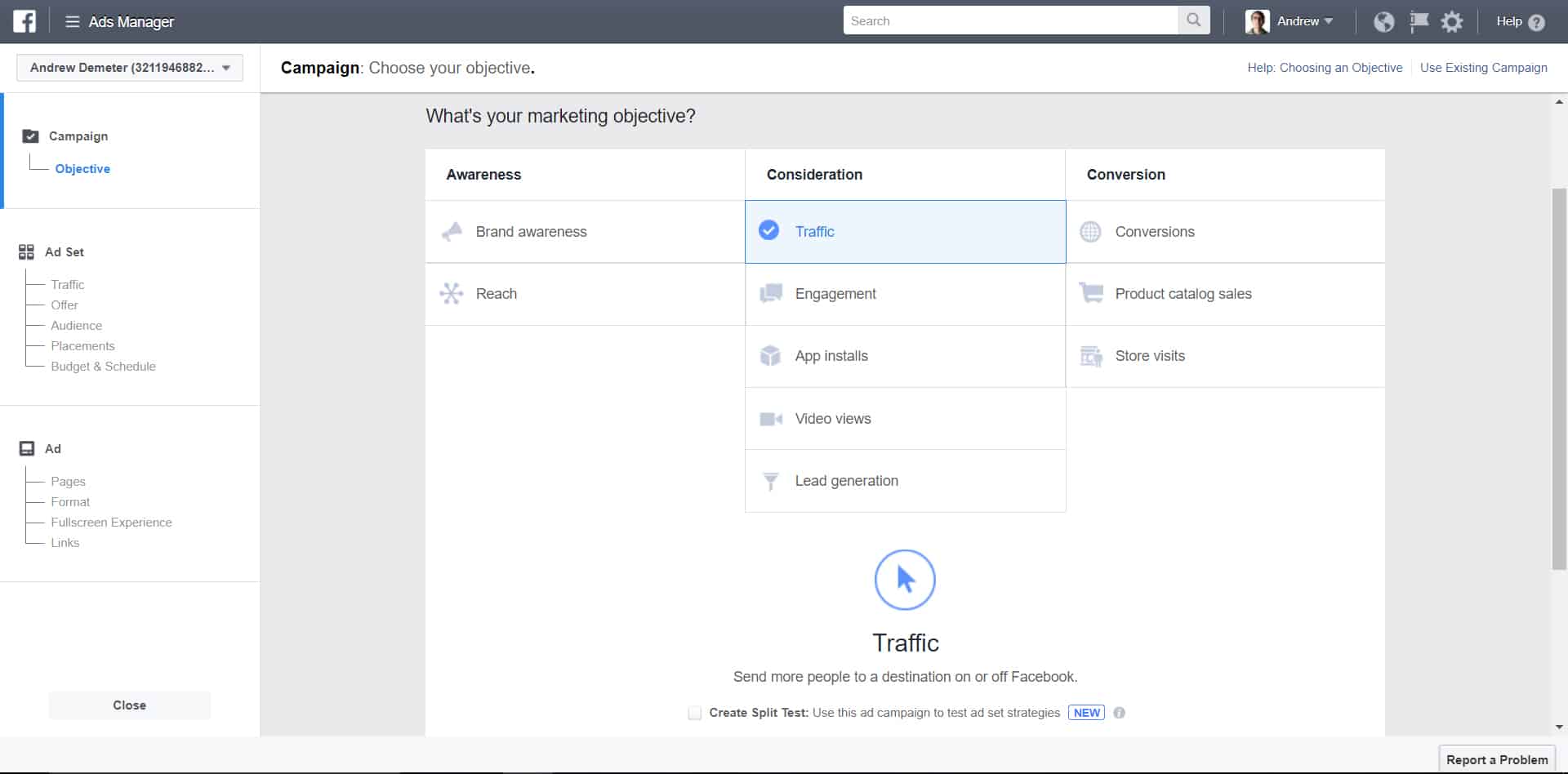Click the Ad Set grid icon
Viewport: 1568px width, 774px height.
tap(26, 252)
